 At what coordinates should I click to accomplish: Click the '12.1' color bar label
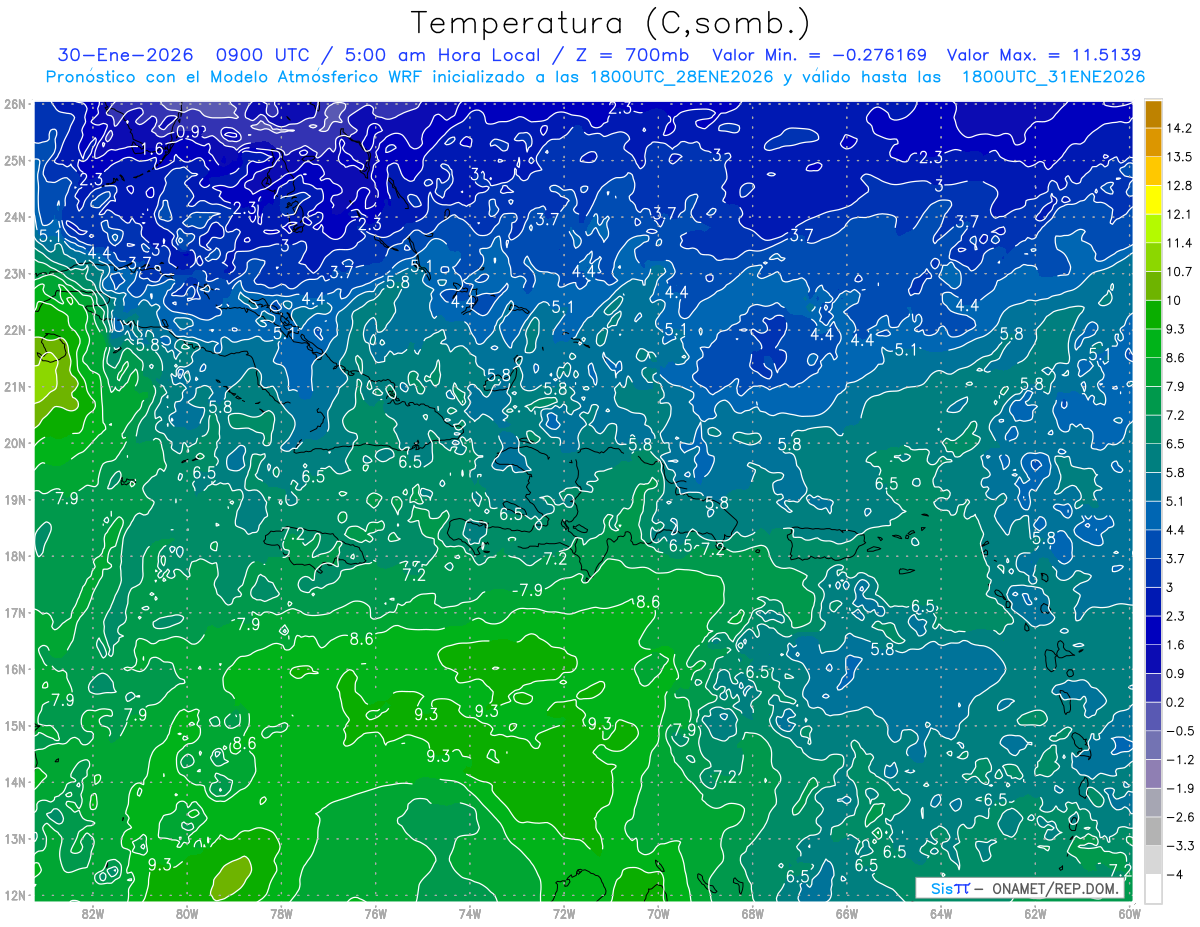tap(1179, 215)
